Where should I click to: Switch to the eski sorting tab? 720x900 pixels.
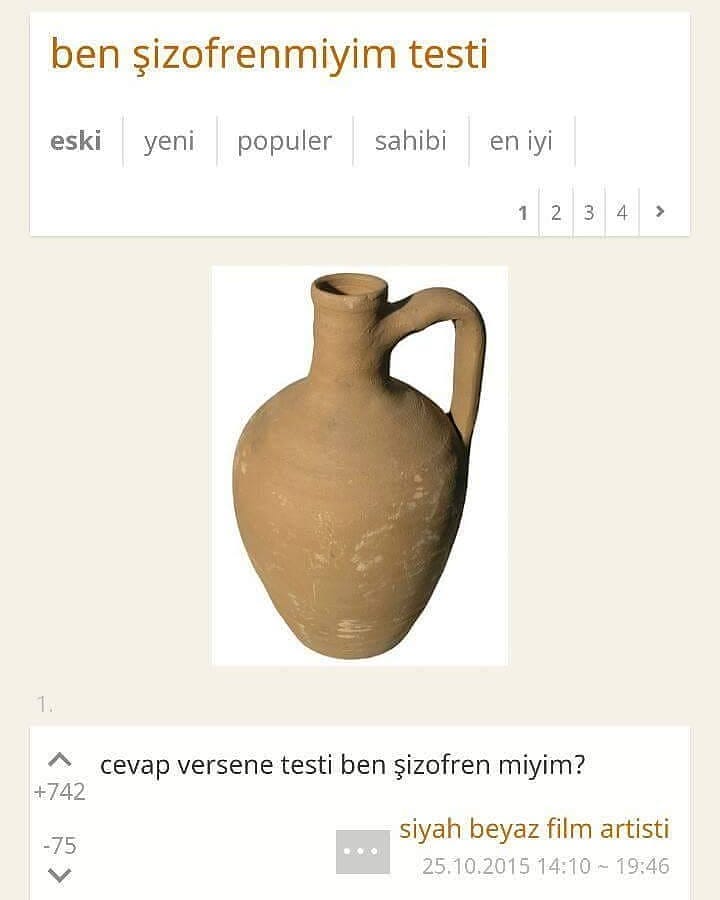76,141
